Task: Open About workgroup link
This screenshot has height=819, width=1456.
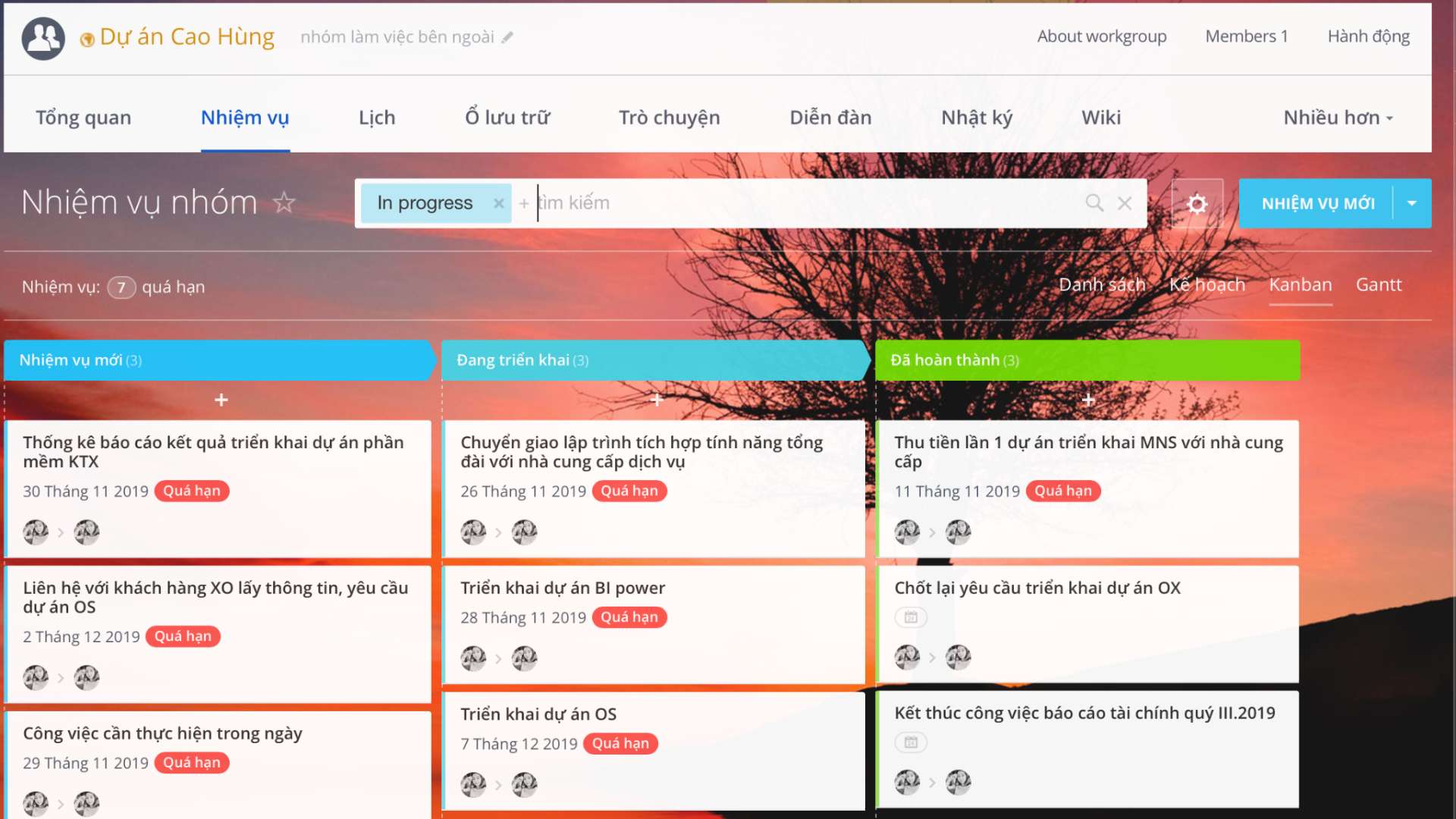Action: pyautogui.click(x=1102, y=36)
